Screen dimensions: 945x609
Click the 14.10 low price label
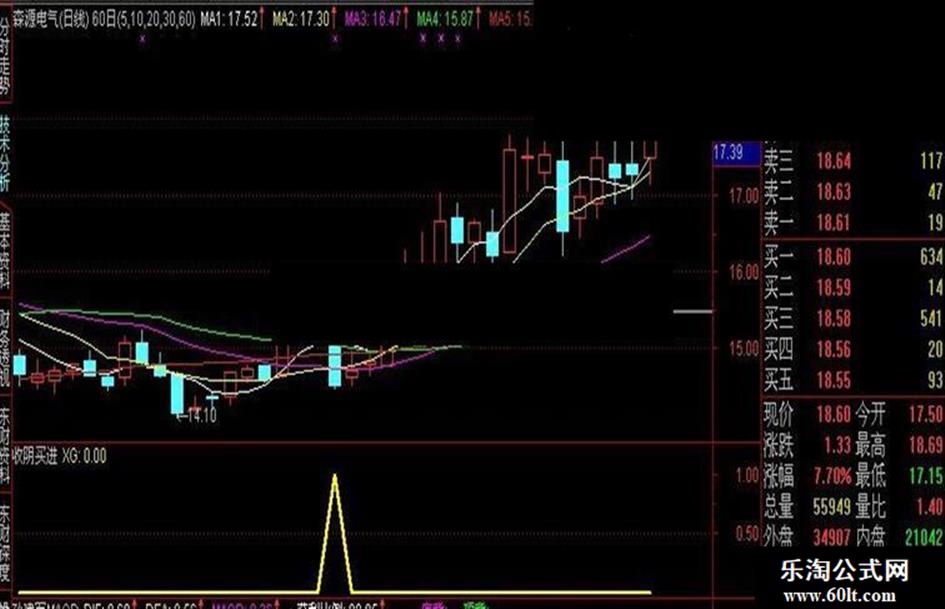(201, 415)
